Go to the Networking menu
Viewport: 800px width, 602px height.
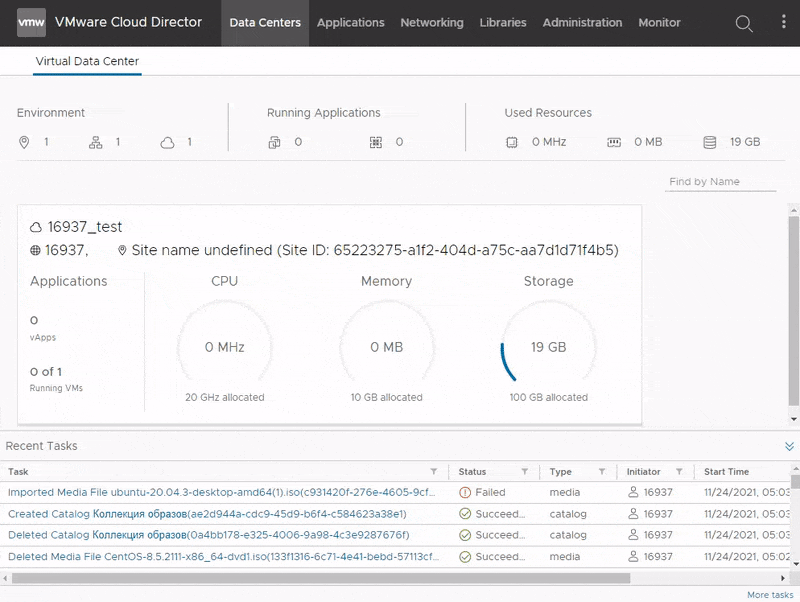[432, 23]
